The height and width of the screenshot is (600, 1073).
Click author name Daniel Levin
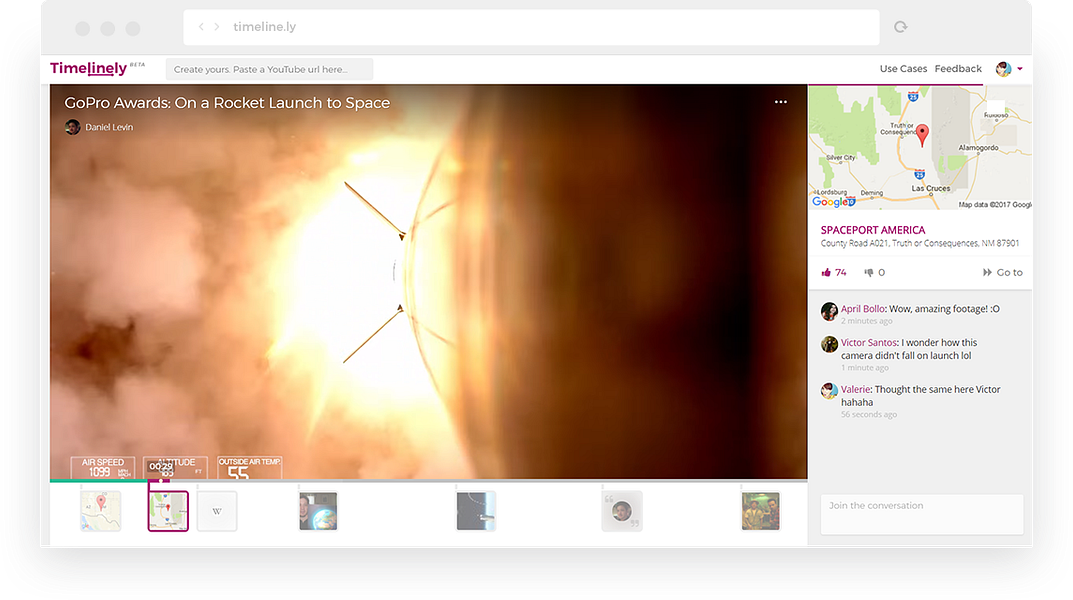pos(109,127)
